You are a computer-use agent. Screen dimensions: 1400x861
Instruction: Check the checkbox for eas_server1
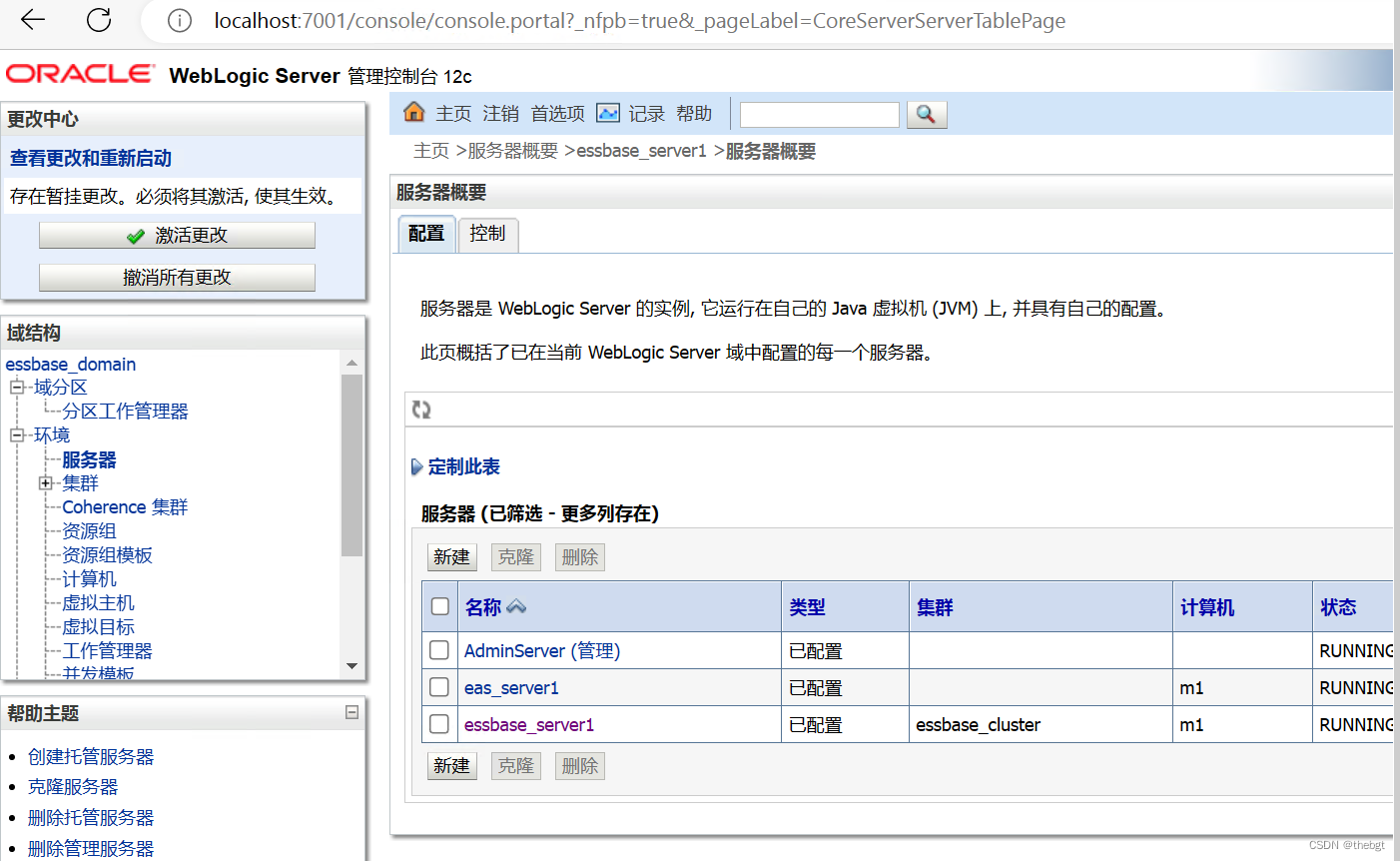(x=438, y=686)
